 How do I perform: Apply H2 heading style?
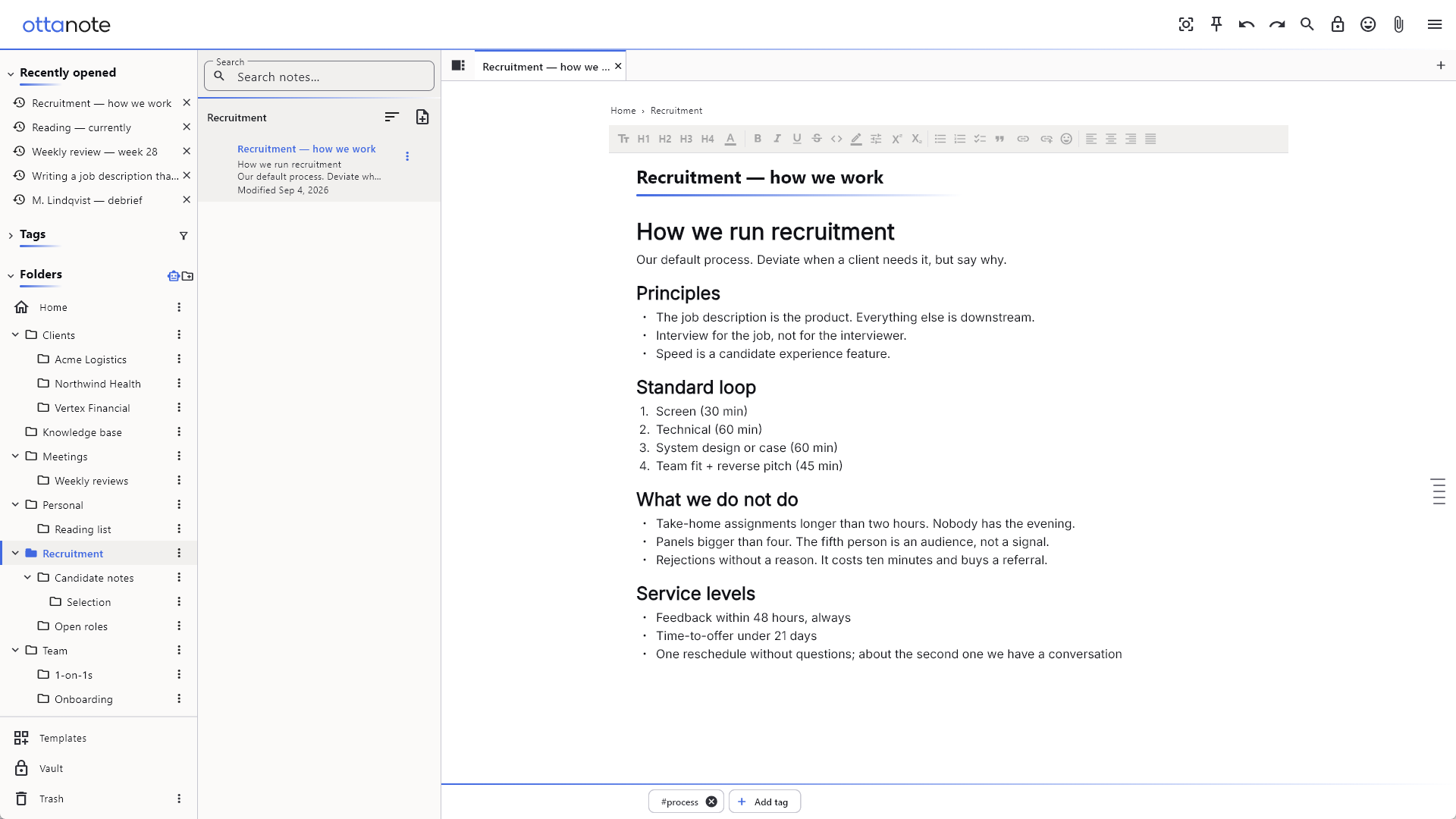[x=665, y=139]
